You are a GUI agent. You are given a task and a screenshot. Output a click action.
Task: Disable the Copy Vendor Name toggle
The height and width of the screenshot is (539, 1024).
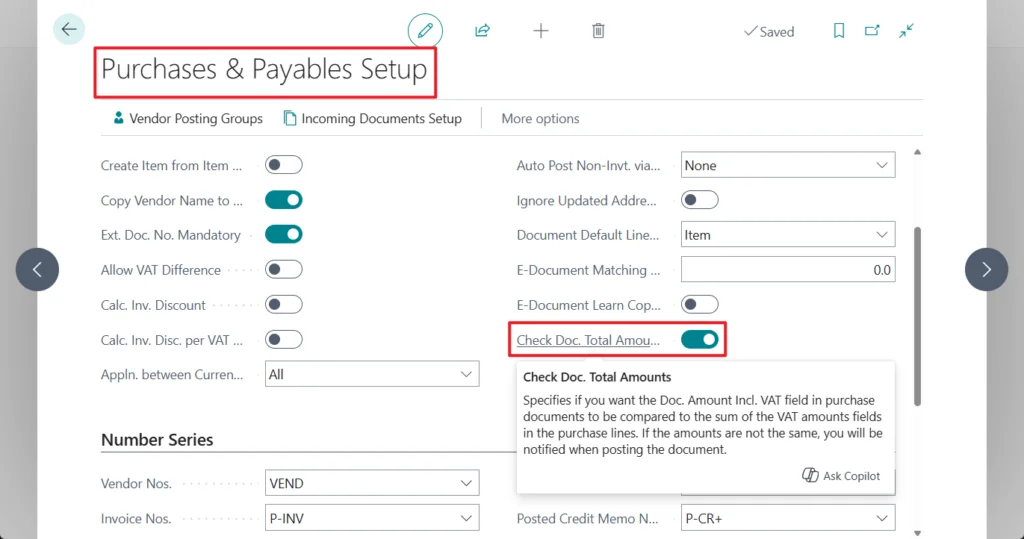(283, 200)
